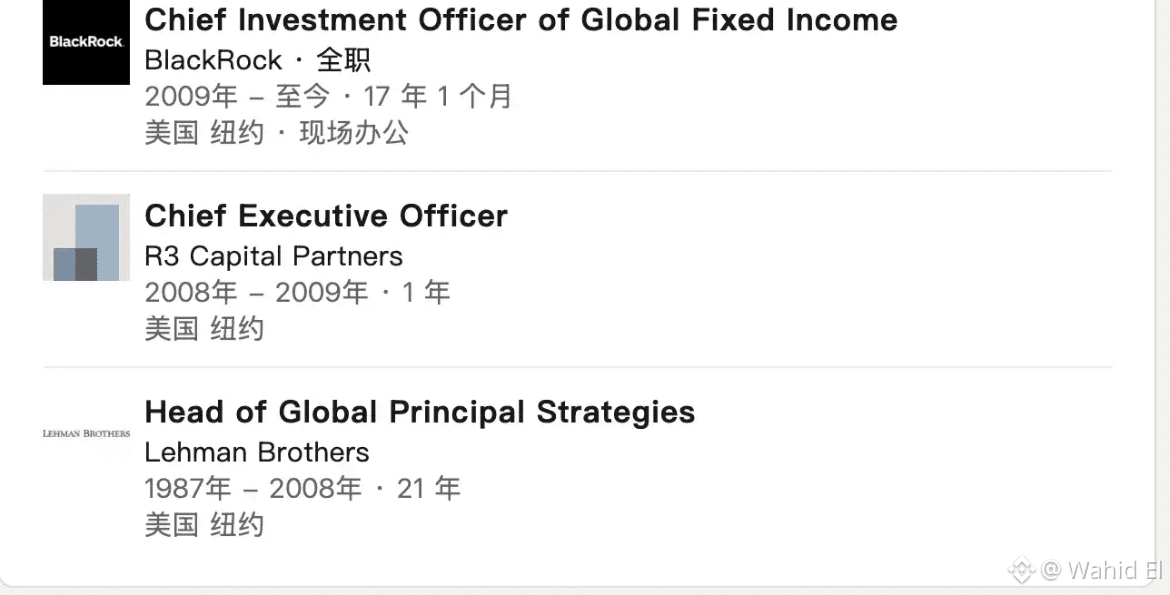
Task: Select the Lehman Brothers company name text
Action: tap(257, 452)
